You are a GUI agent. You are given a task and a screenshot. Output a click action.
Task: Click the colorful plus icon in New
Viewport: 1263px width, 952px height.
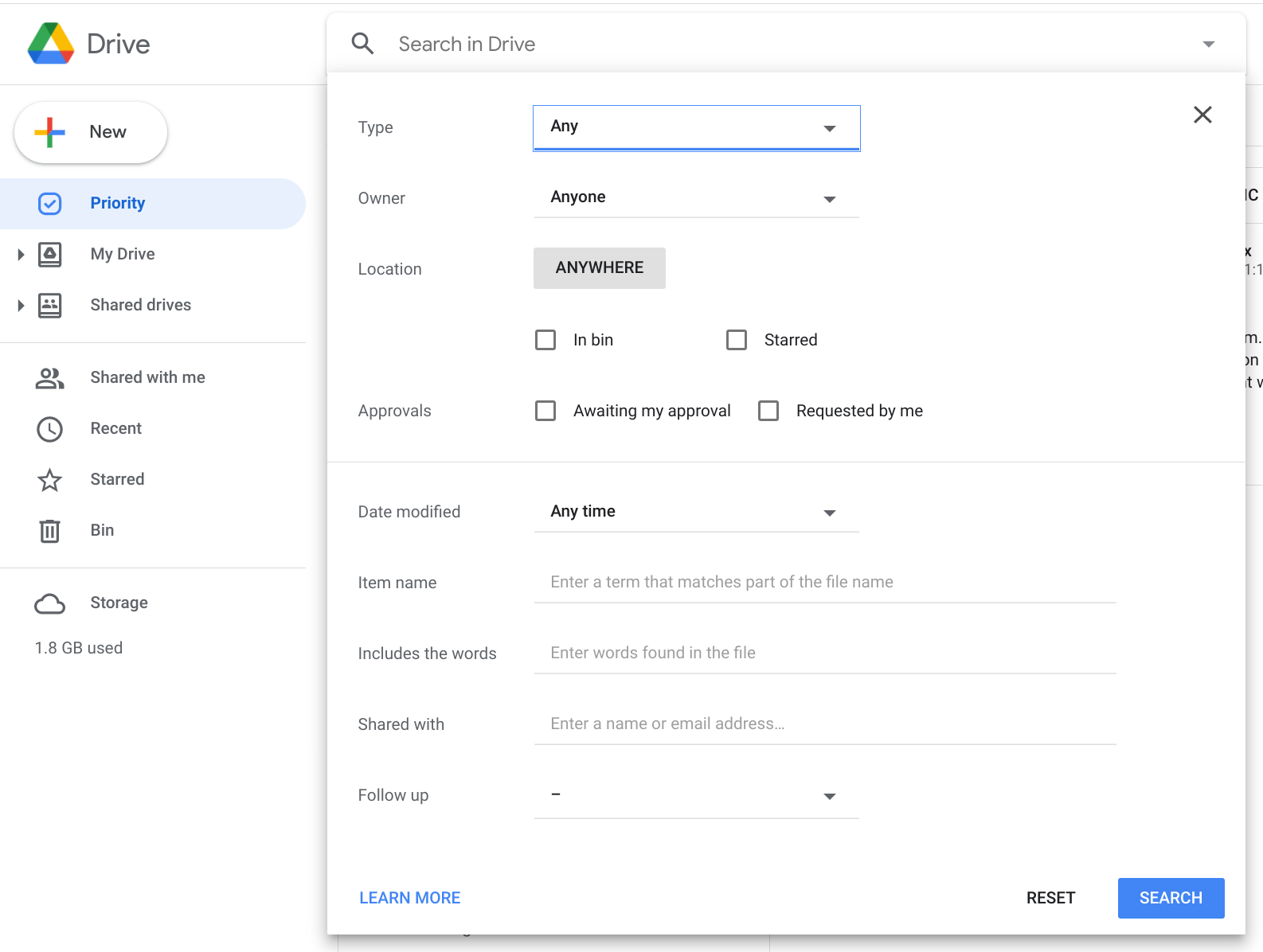coord(49,132)
